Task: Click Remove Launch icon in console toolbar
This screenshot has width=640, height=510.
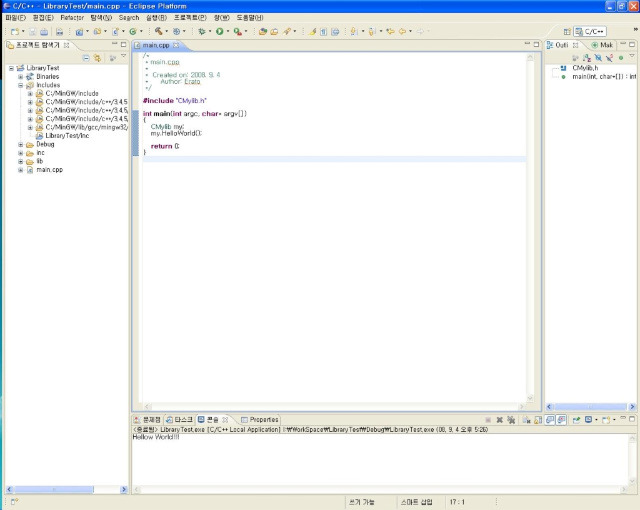Action: (x=500, y=419)
